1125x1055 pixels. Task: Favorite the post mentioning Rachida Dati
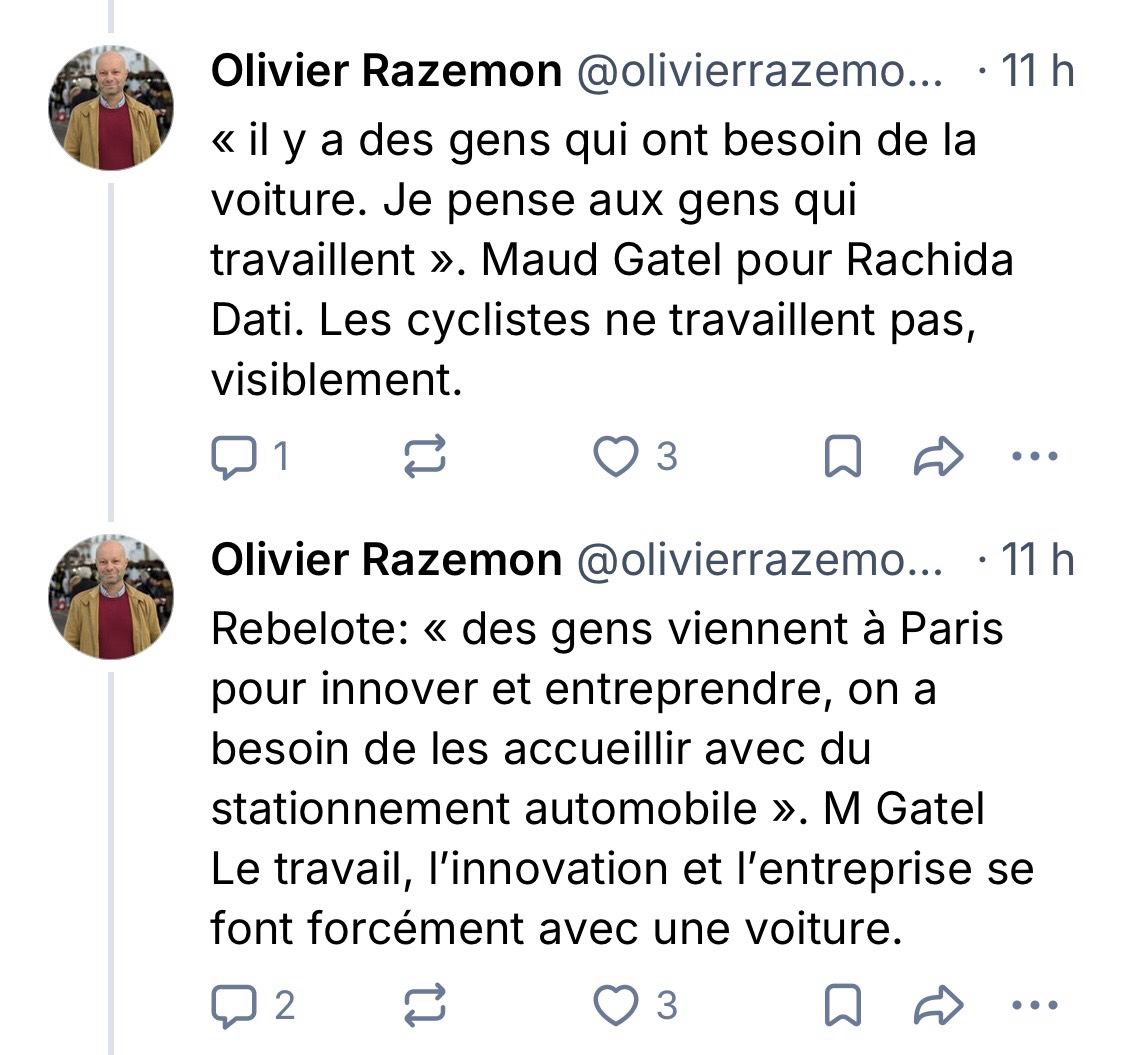616,458
